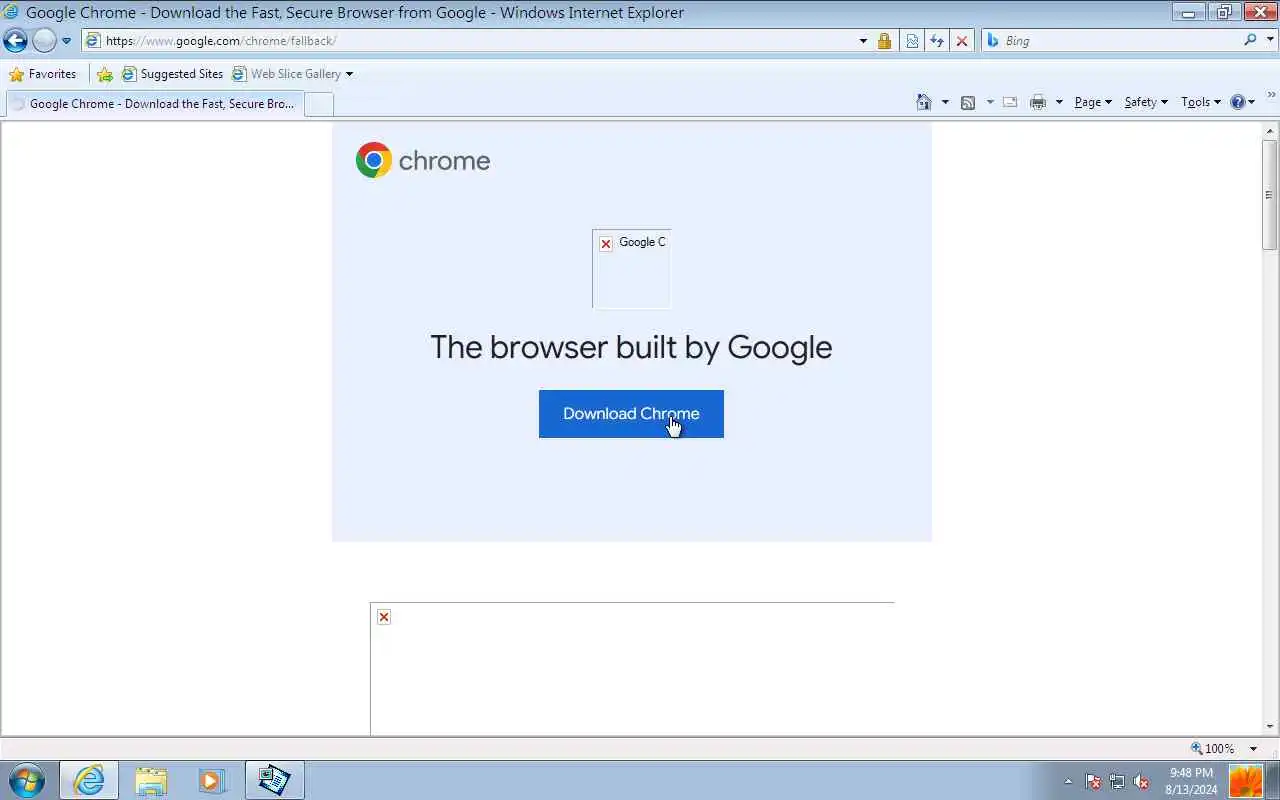Expand the address bar autocomplete dropdown
The width and height of the screenshot is (1280, 800).
pos(863,41)
